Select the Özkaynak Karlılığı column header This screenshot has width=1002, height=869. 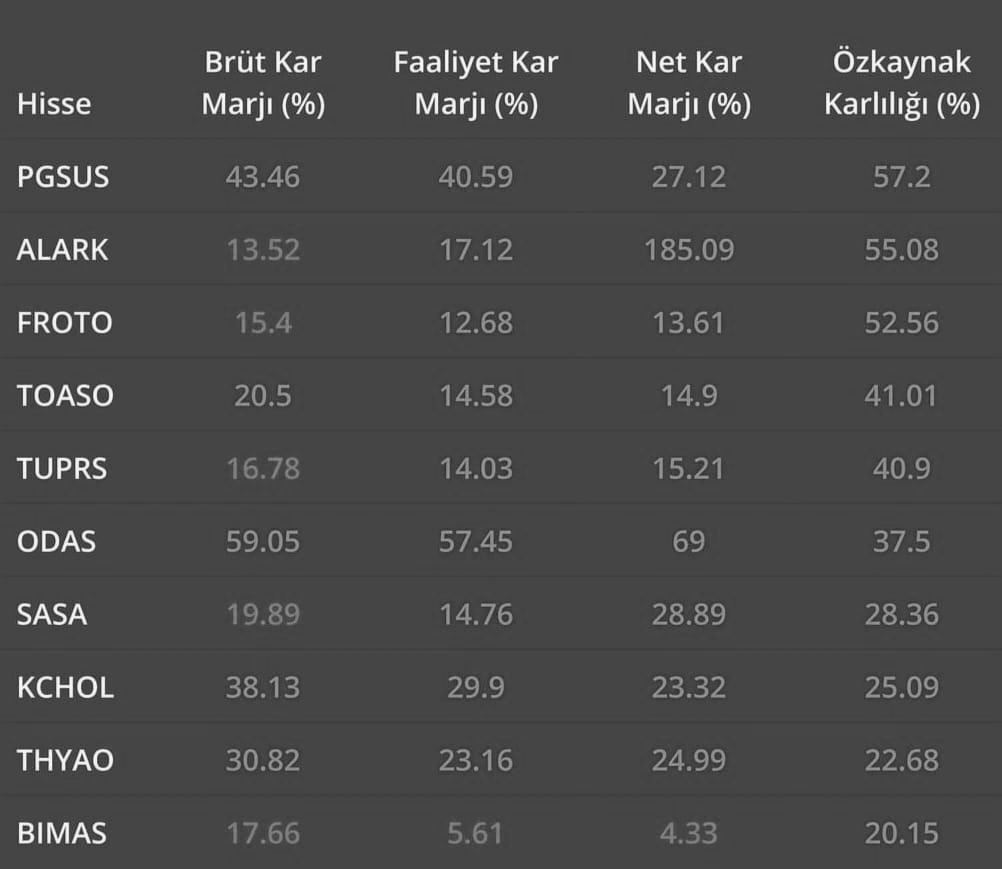pos(902,83)
